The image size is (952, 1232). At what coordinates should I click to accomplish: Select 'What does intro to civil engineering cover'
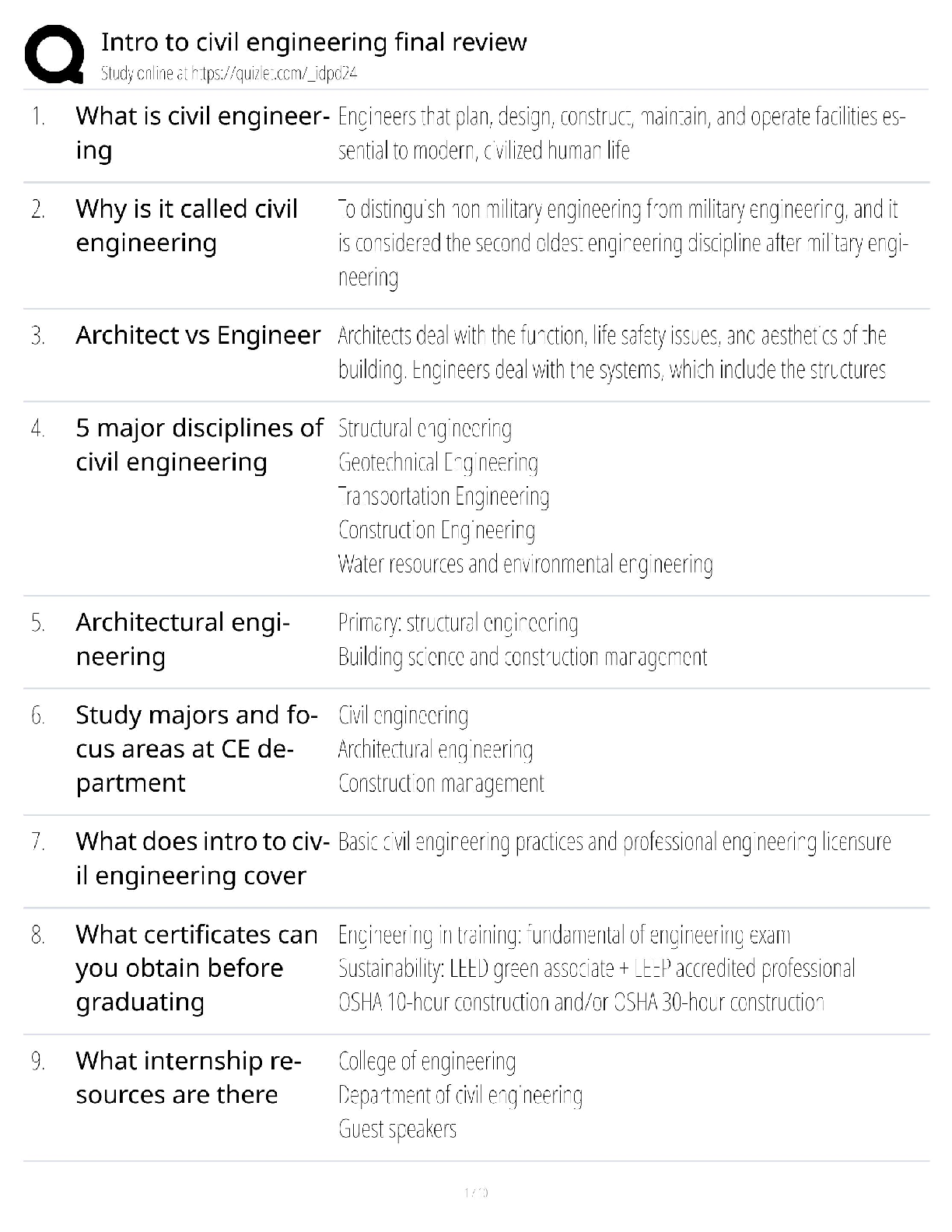[x=202, y=858]
